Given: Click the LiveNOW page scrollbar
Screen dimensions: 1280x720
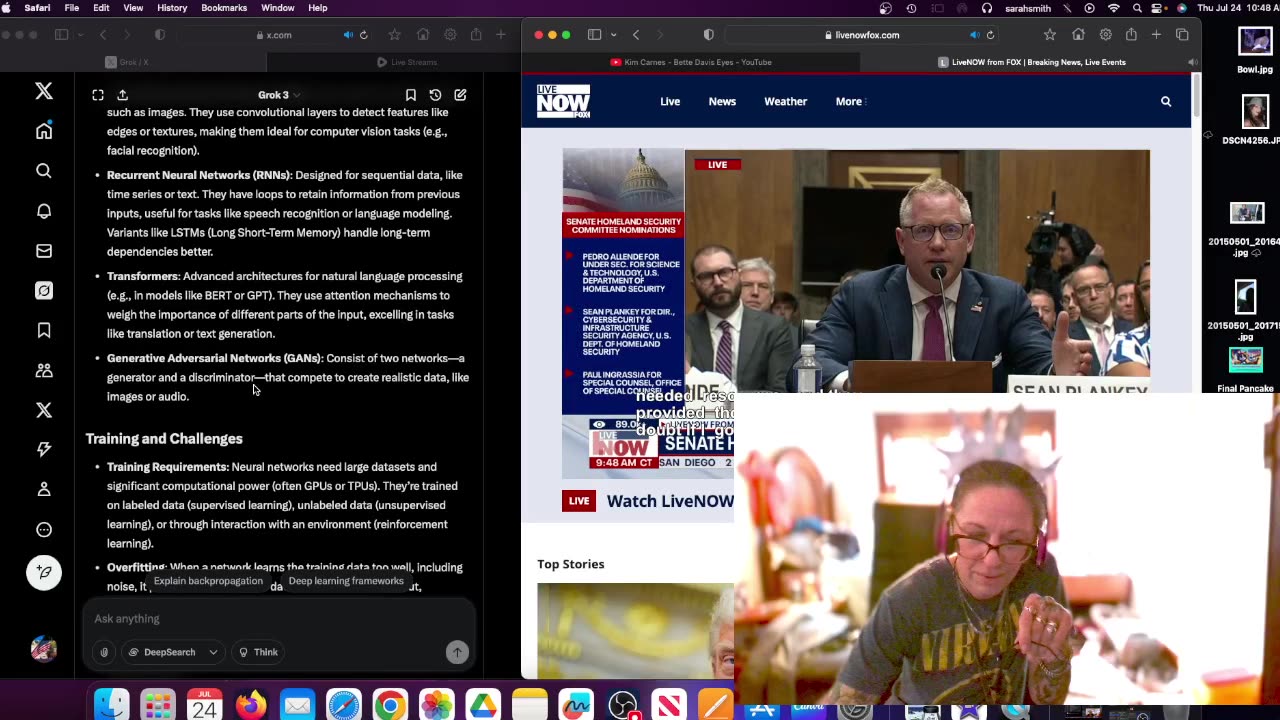Looking at the screenshot, I should (1196, 93).
